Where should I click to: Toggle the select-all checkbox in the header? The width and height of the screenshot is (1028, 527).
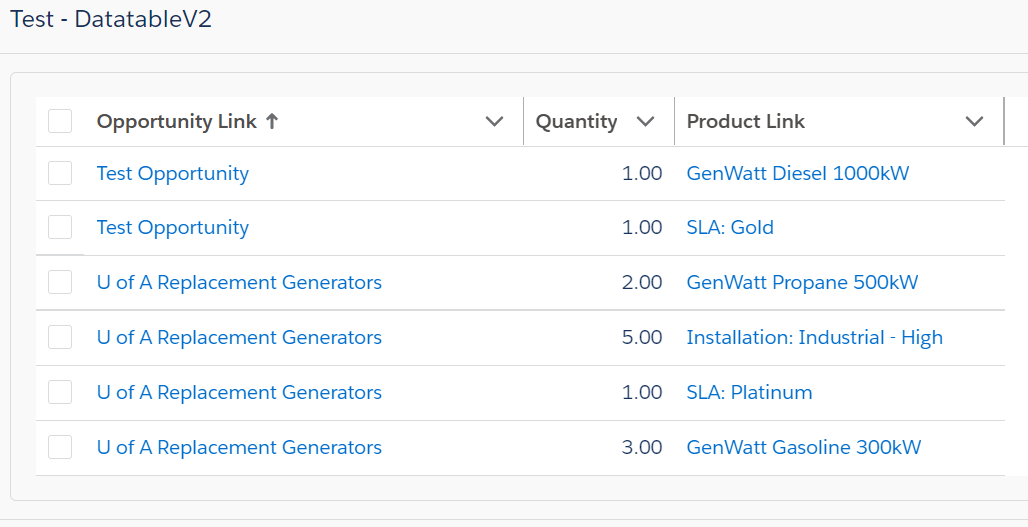tap(60, 121)
